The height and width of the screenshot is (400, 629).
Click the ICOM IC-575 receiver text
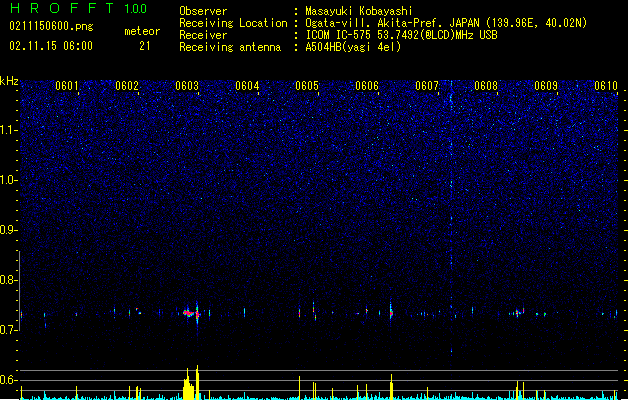[401, 35]
